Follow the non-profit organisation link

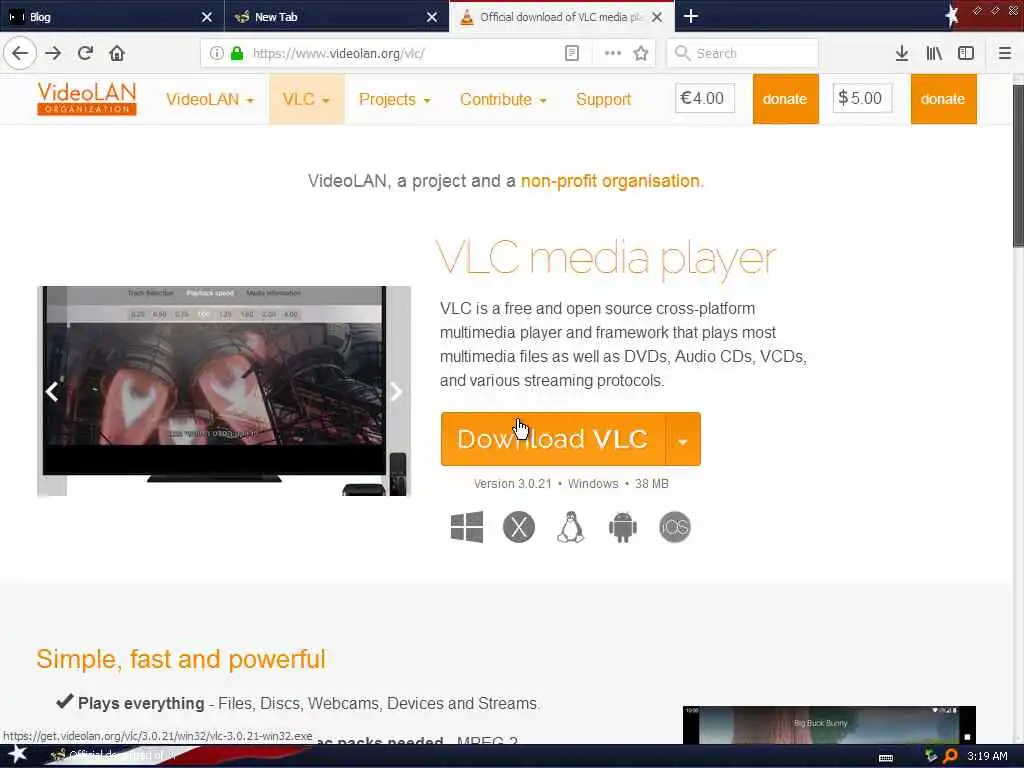tap(612, 181)
